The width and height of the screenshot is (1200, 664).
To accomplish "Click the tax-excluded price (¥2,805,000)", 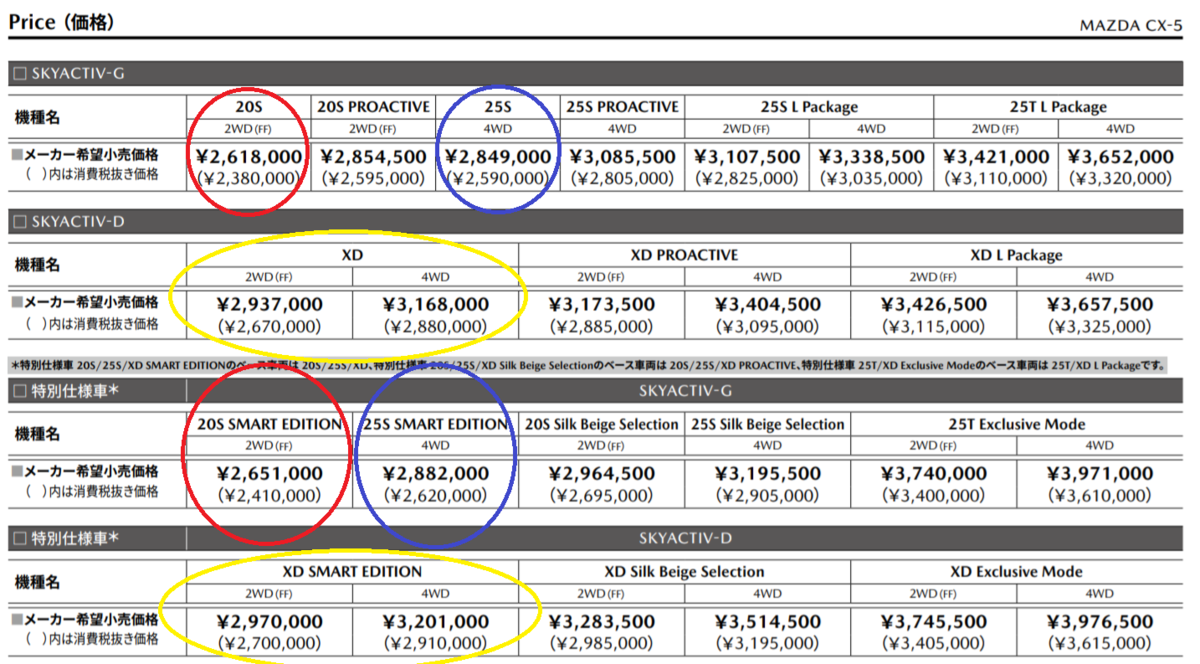I will coord(622,178).
